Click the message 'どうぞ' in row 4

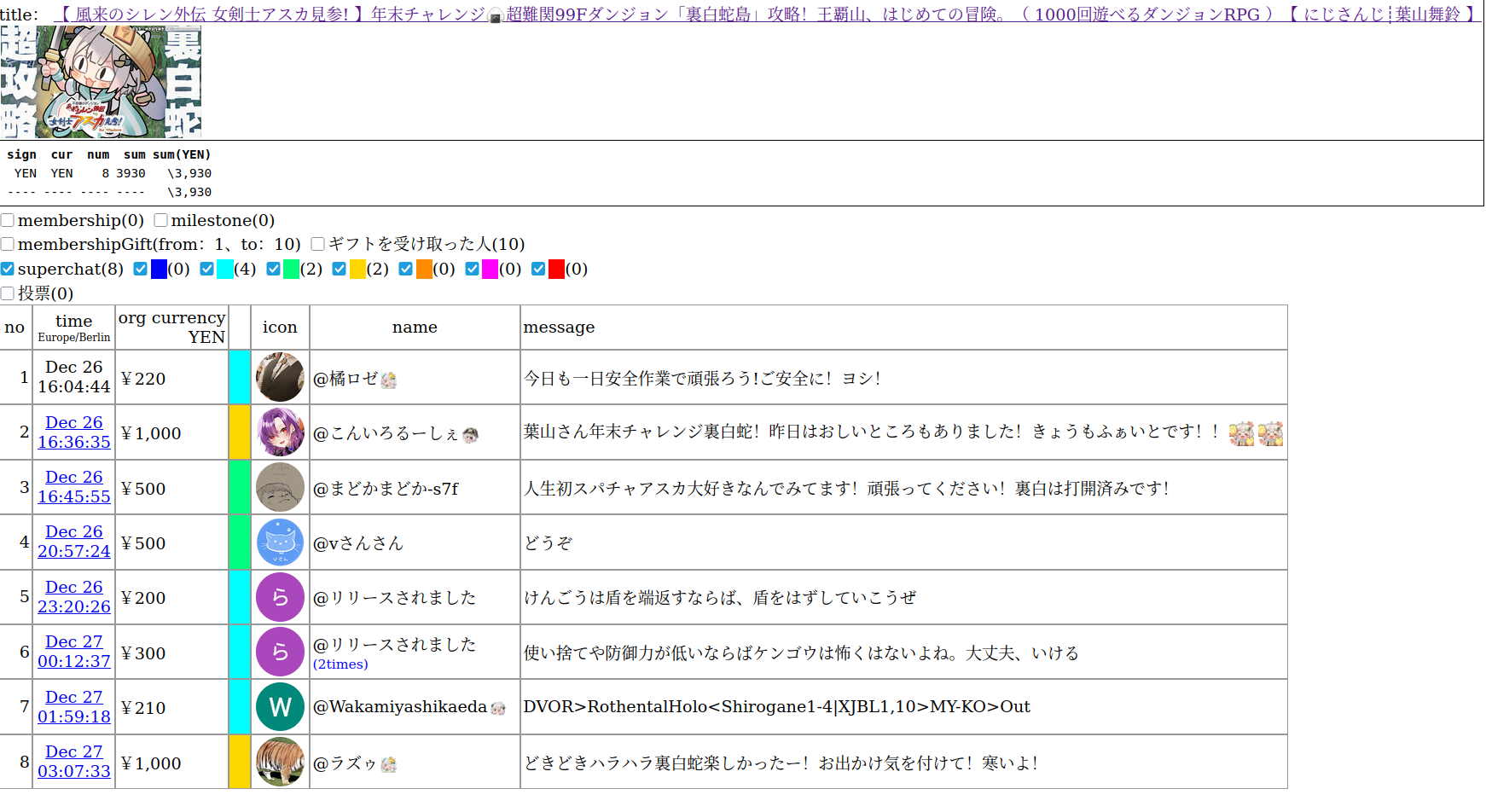[548, 543]
